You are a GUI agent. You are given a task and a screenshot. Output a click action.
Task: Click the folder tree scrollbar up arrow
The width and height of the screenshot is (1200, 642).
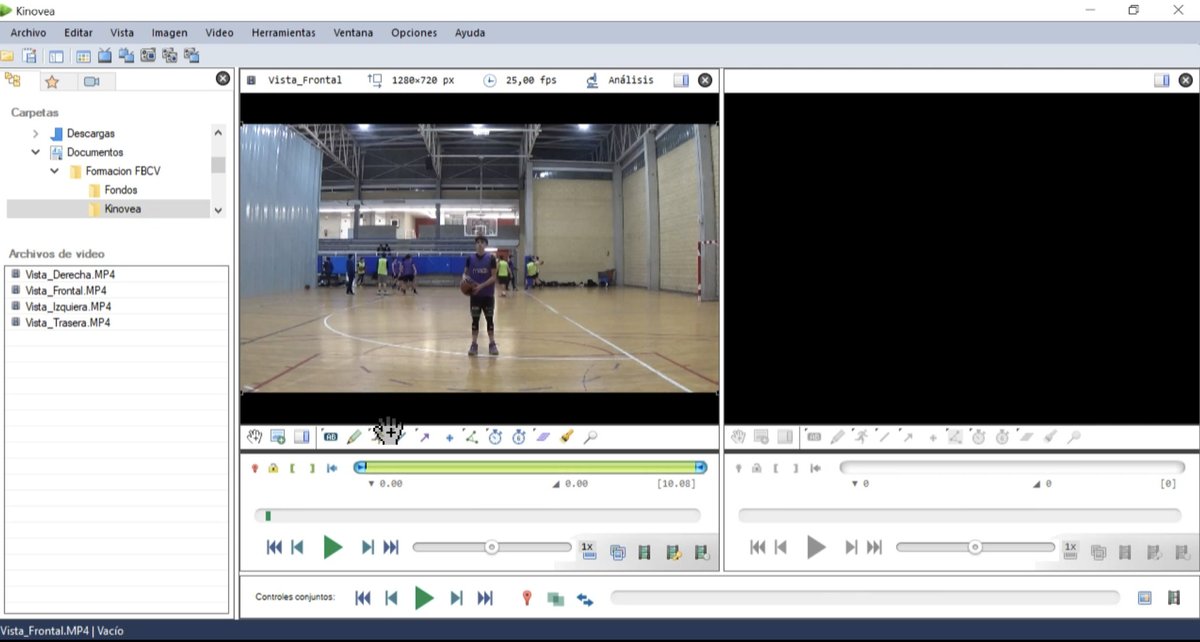tap(218, 132)
